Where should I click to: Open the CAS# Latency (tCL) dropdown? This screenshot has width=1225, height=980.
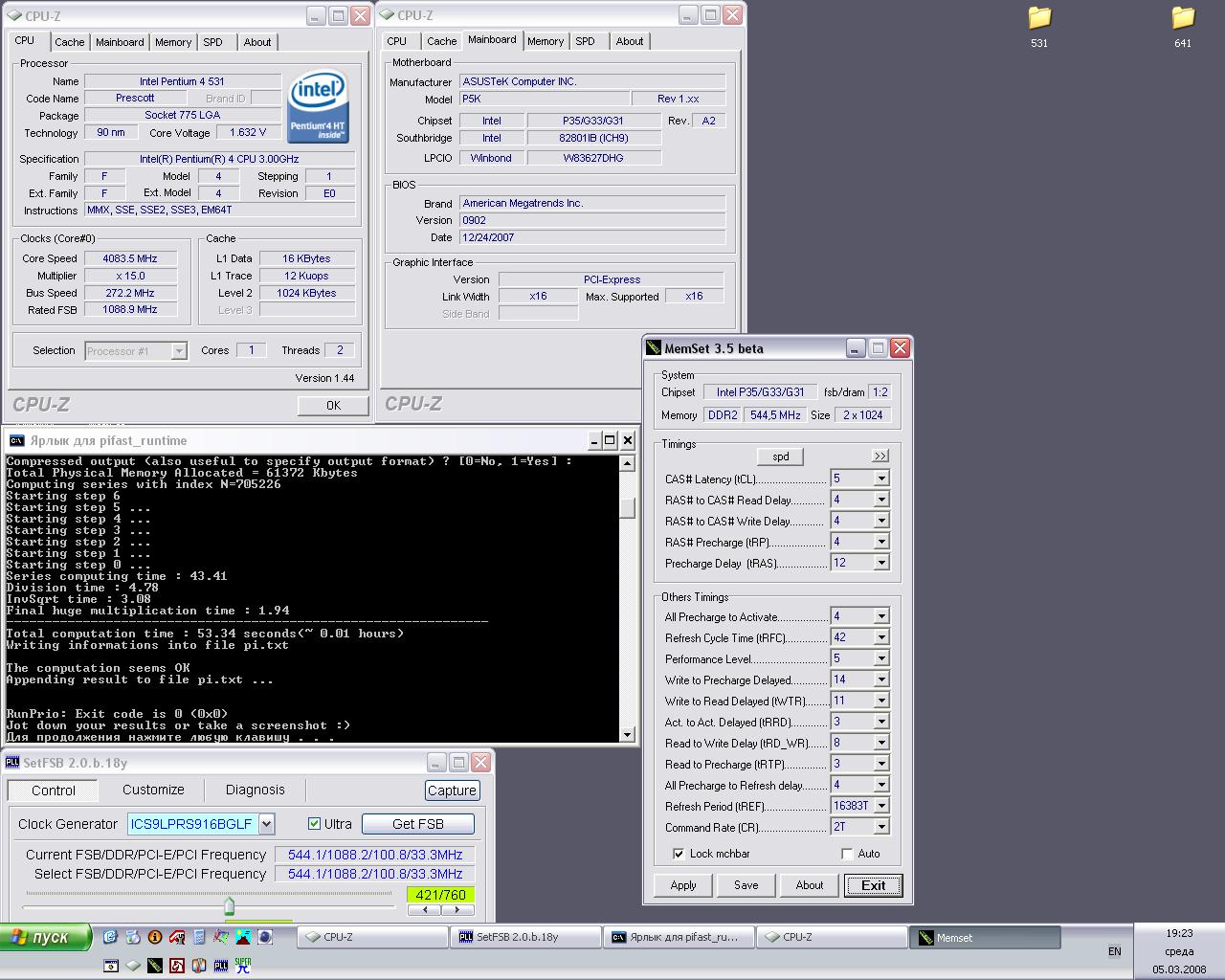(x=881, y=479)
